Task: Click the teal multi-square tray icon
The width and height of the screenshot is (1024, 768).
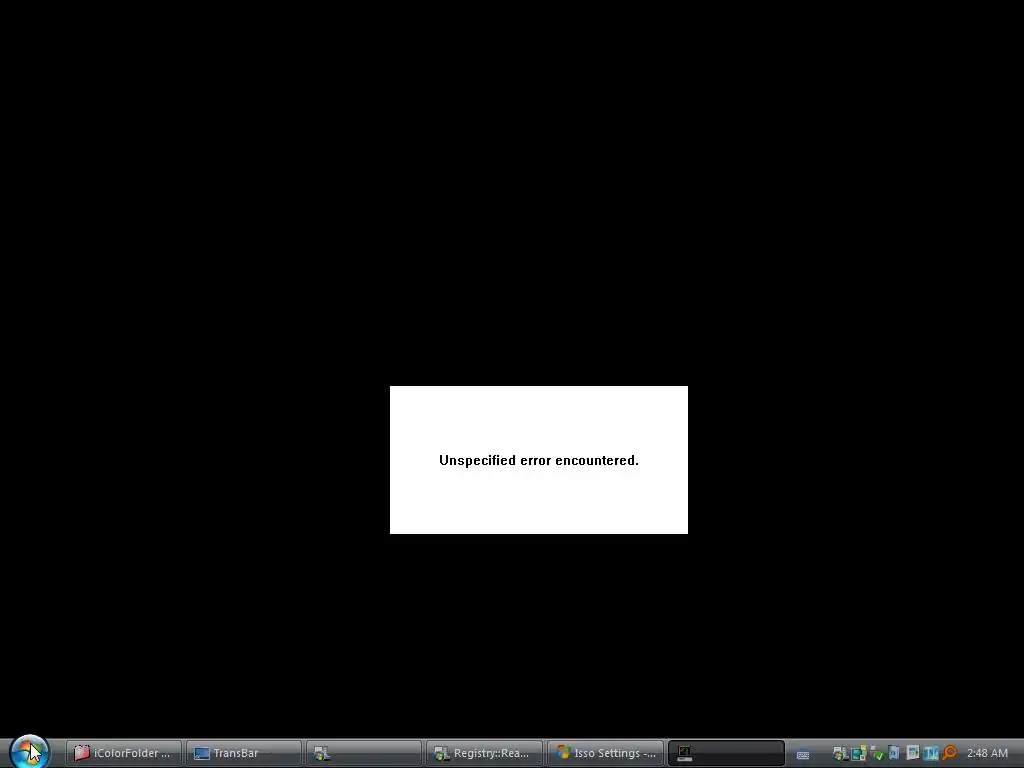Action: point(858,754)
